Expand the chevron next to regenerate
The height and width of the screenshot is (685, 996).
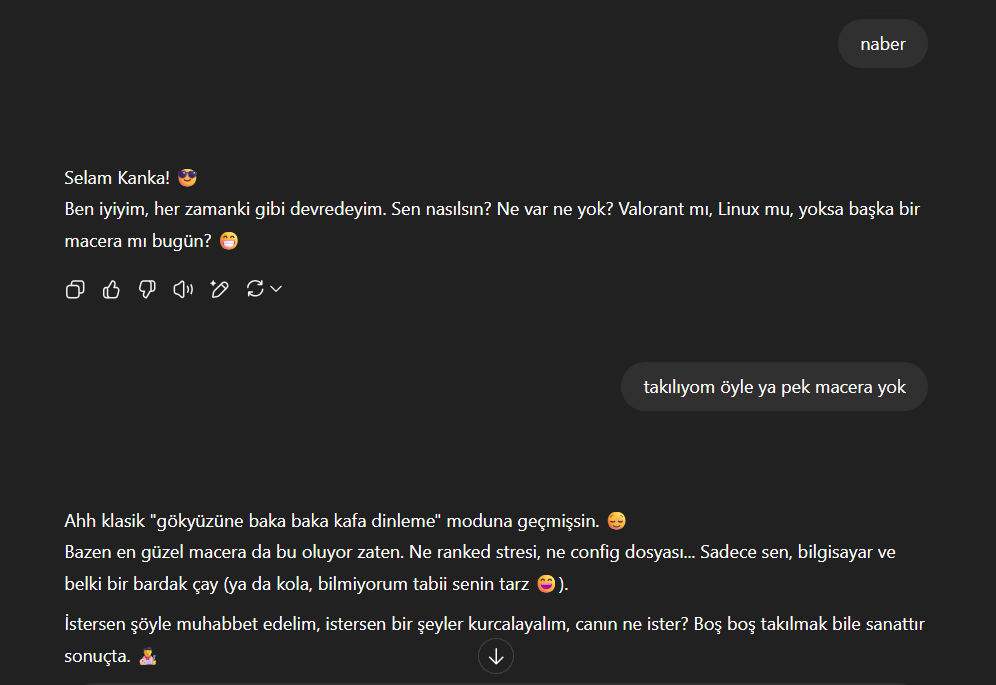276,289
